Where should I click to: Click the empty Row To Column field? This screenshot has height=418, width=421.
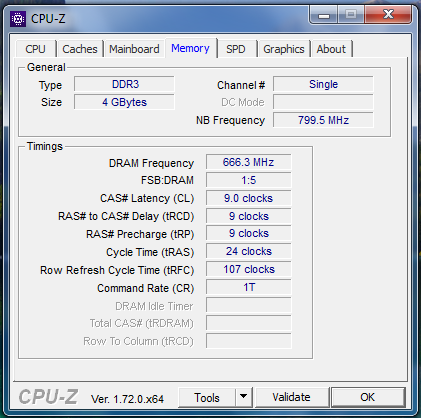pos(249,341)
